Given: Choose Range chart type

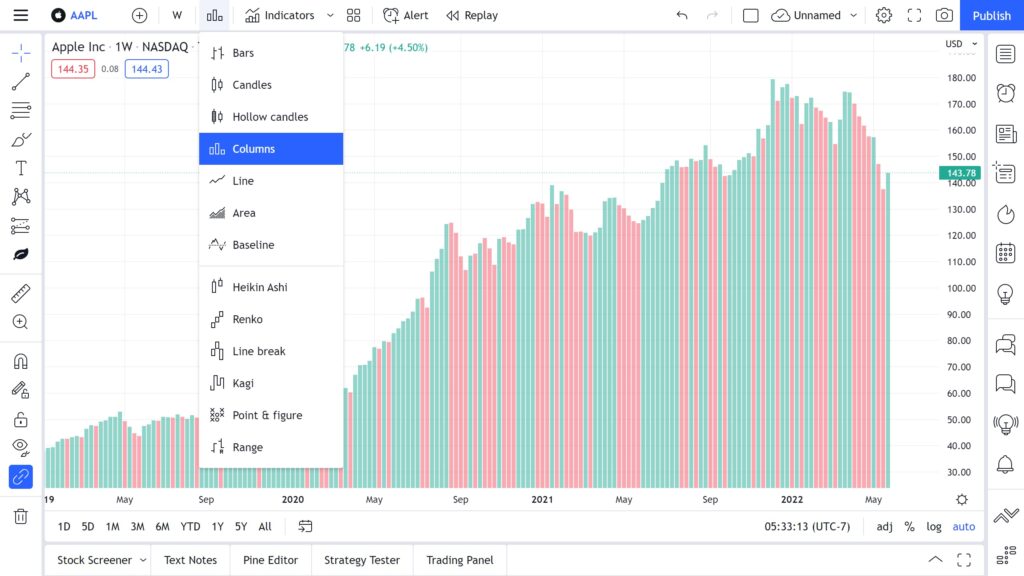Looking at the screenshot, I should pos(271,447).
